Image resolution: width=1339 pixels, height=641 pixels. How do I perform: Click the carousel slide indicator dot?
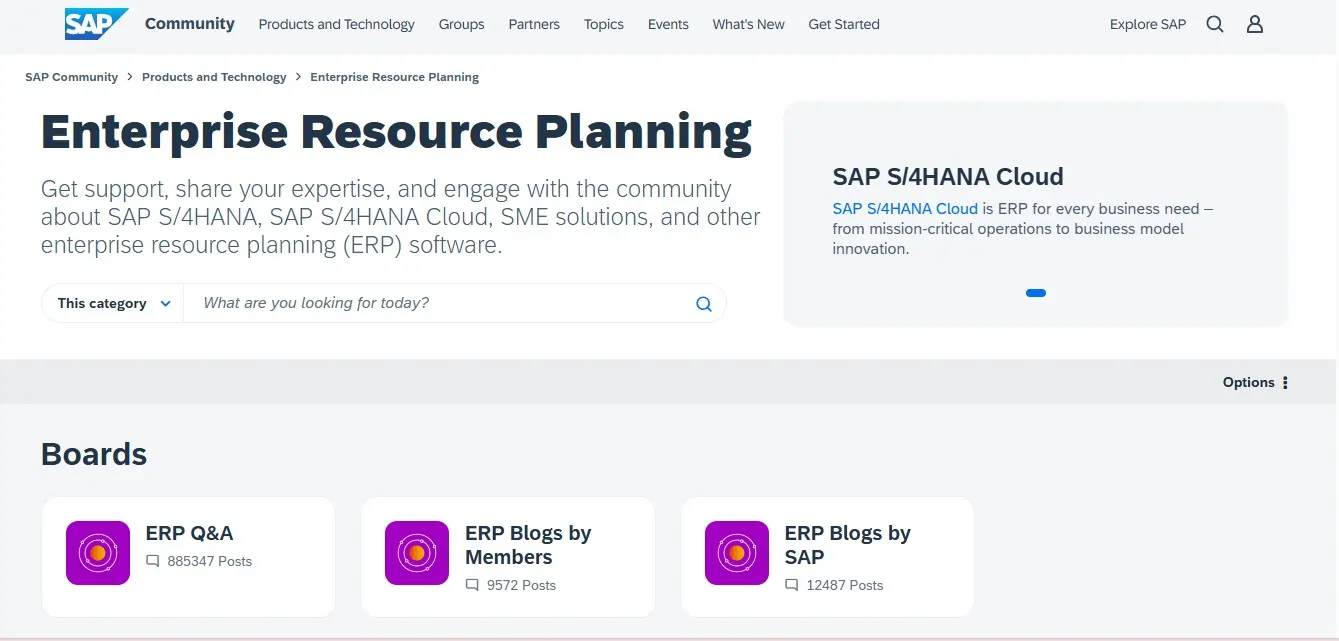click(x=1036, y=293)
